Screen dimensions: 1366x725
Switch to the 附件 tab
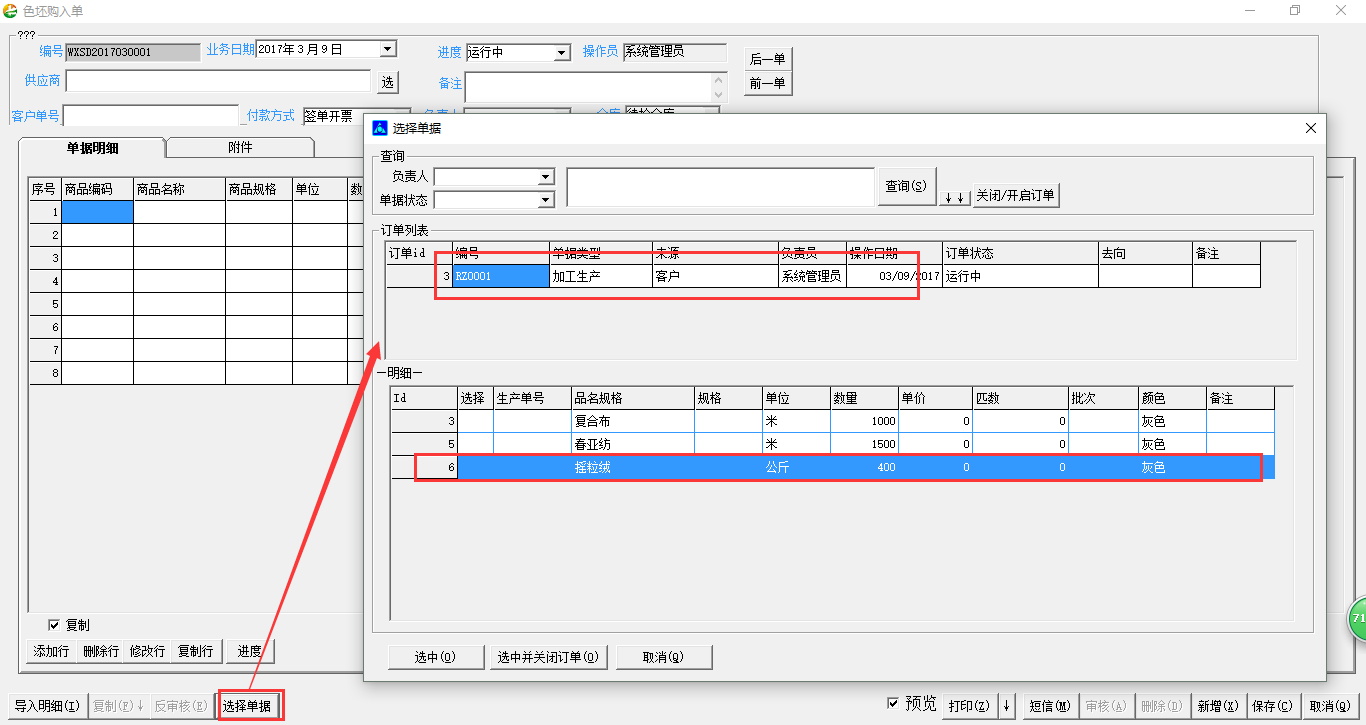240,148
